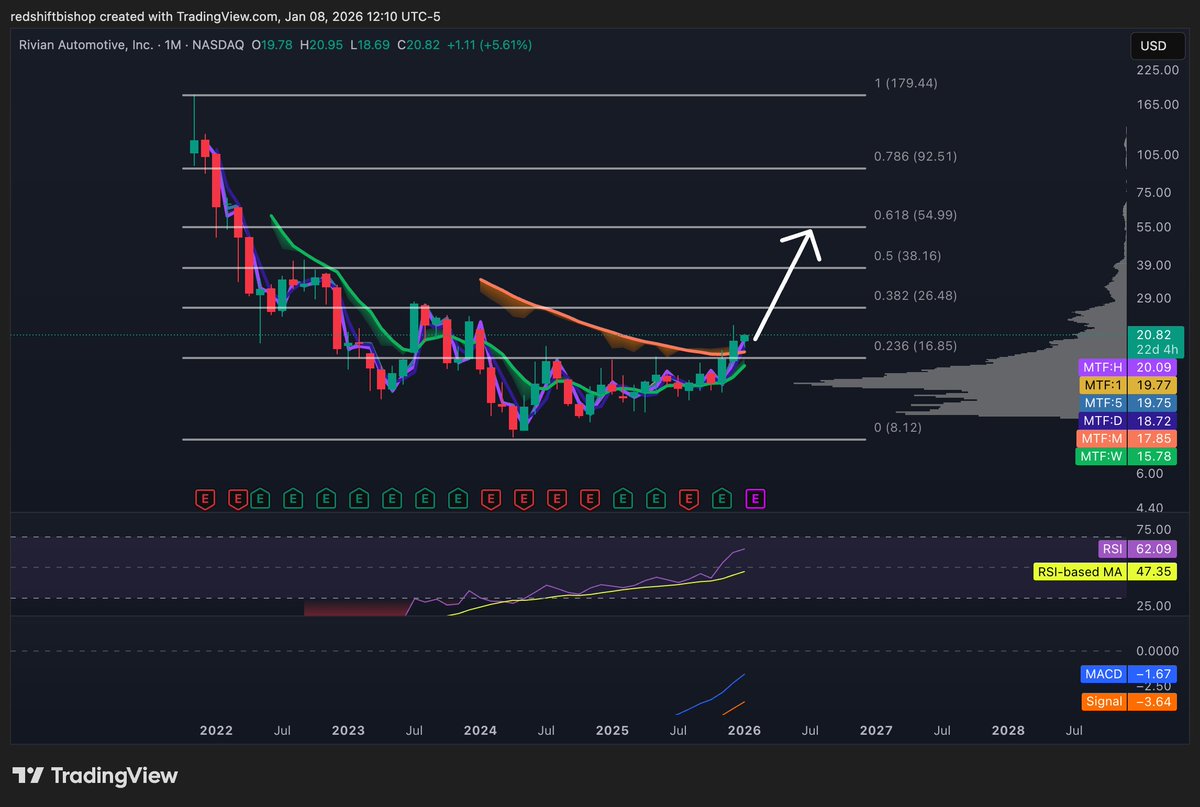Click the 2026 label on time axis
The height and width of the screenshot is (807, 1200).
pyautogui.click(x=744, y=731)
